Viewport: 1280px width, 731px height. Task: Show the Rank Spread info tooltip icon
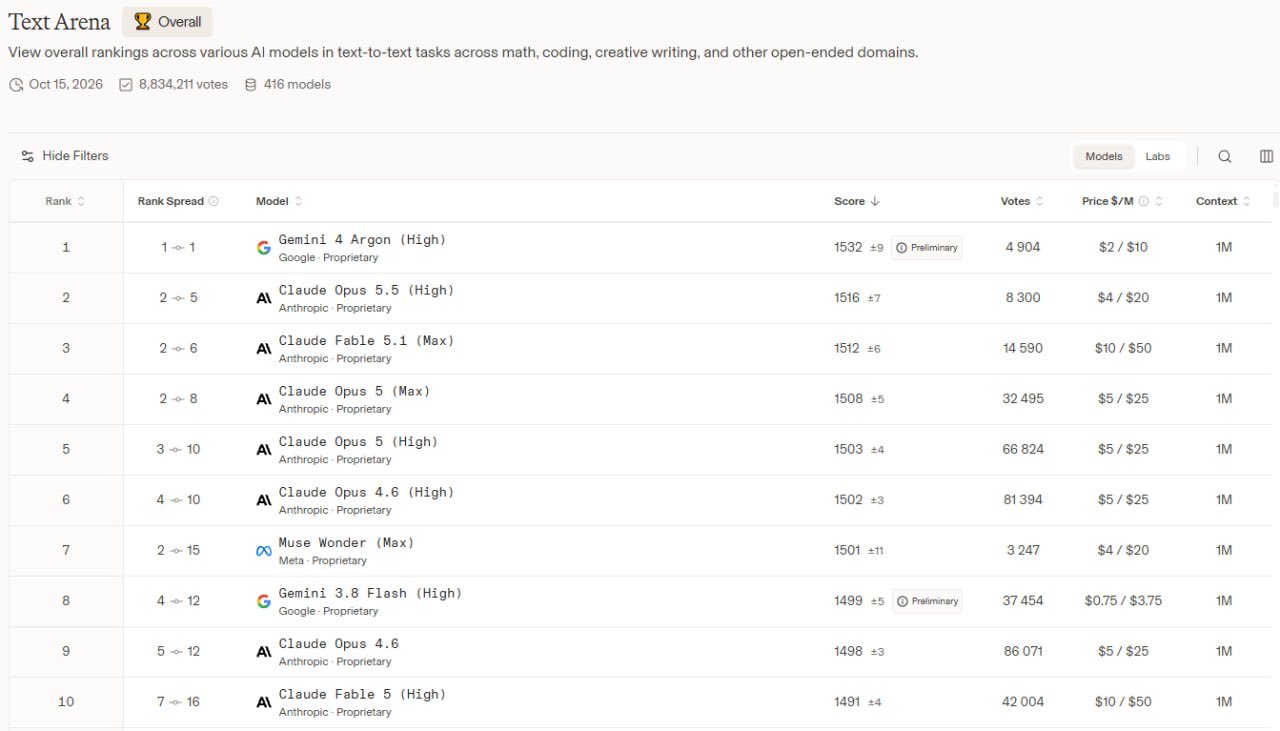click(213, 201)
